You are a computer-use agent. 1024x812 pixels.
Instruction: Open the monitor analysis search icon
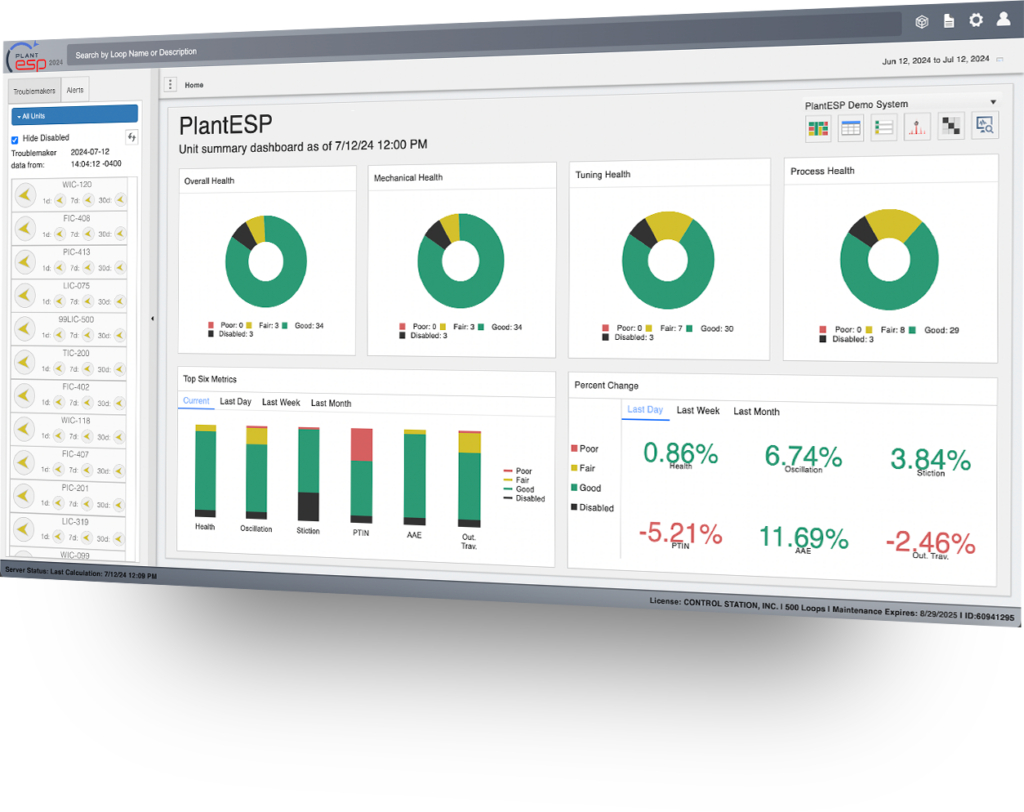click(985, 125)
